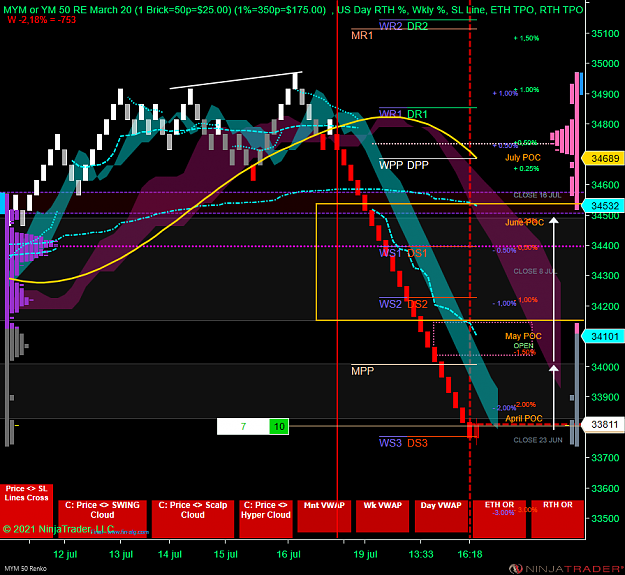
Task: Click the cyan 34101 price marker
Action: click(x=603, y=336)
